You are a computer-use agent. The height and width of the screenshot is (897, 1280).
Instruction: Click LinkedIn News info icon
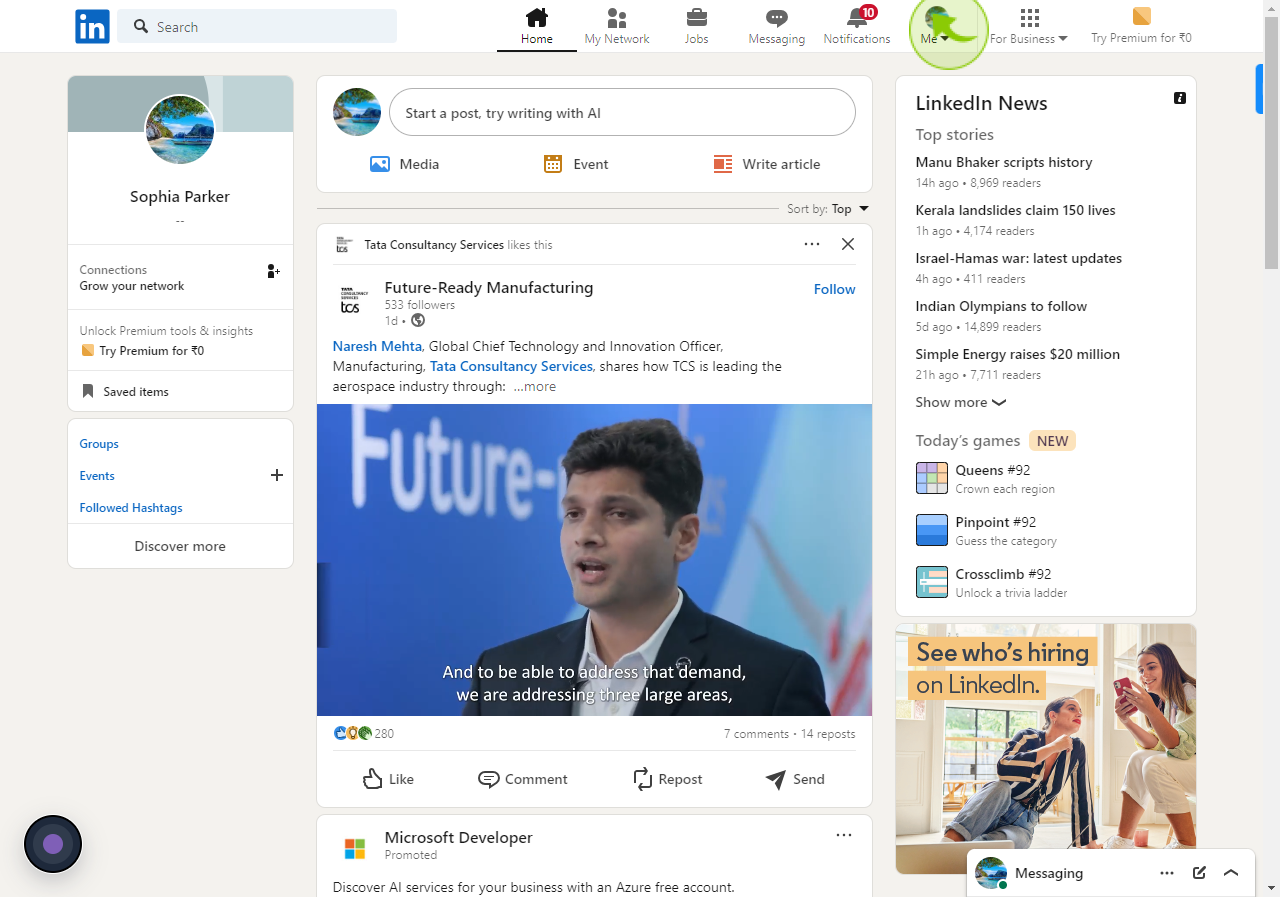[1180, 98]
